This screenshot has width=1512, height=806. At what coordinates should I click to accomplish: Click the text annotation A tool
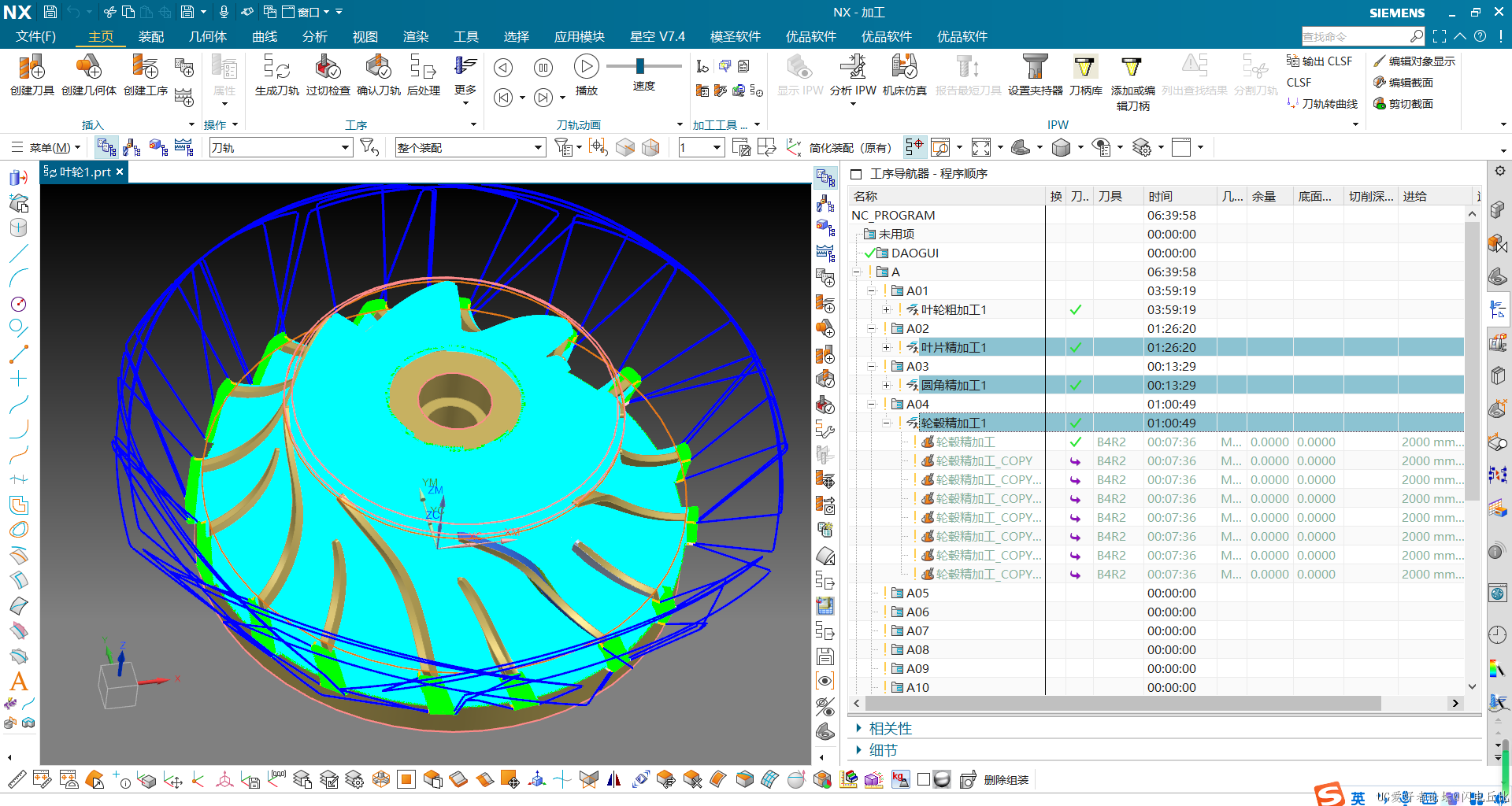(x=19, y=682)
